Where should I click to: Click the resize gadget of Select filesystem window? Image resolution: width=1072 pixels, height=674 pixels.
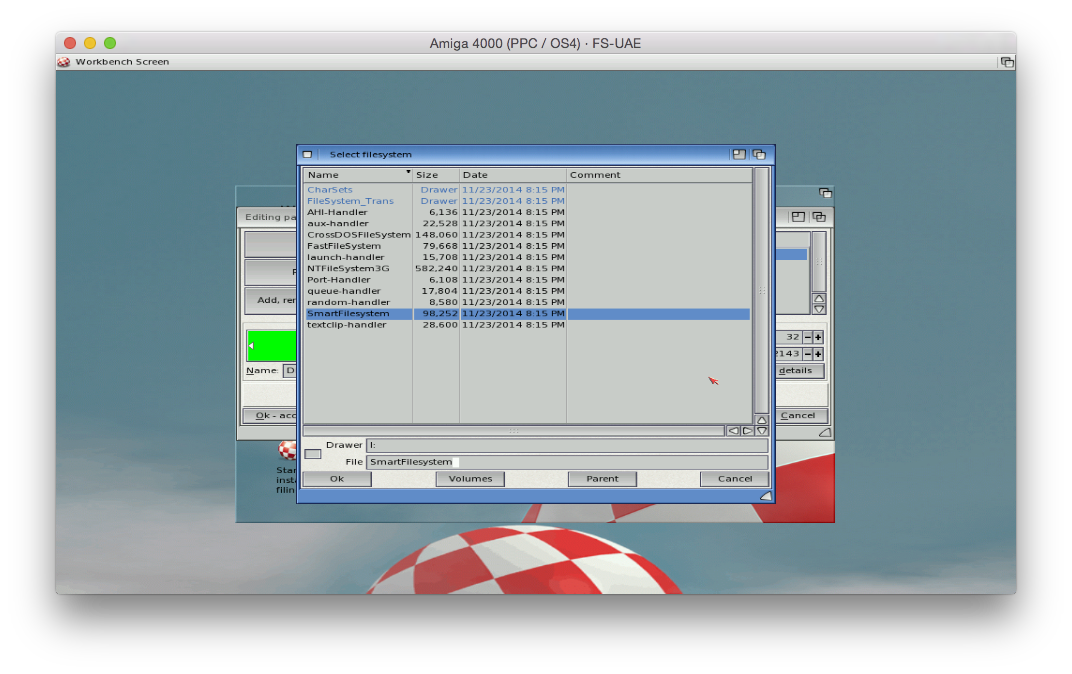point(766,496)
